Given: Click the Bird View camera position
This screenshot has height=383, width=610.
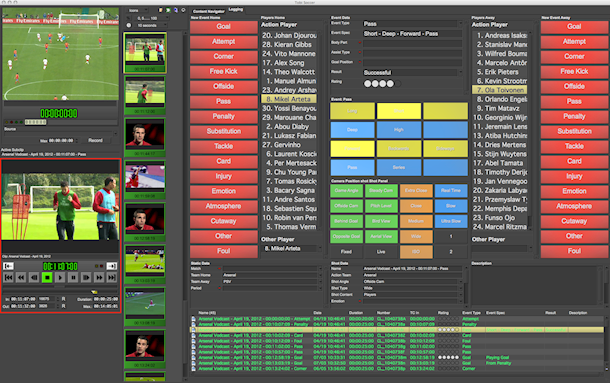Looking at the screenshot, I should [381, 221].
